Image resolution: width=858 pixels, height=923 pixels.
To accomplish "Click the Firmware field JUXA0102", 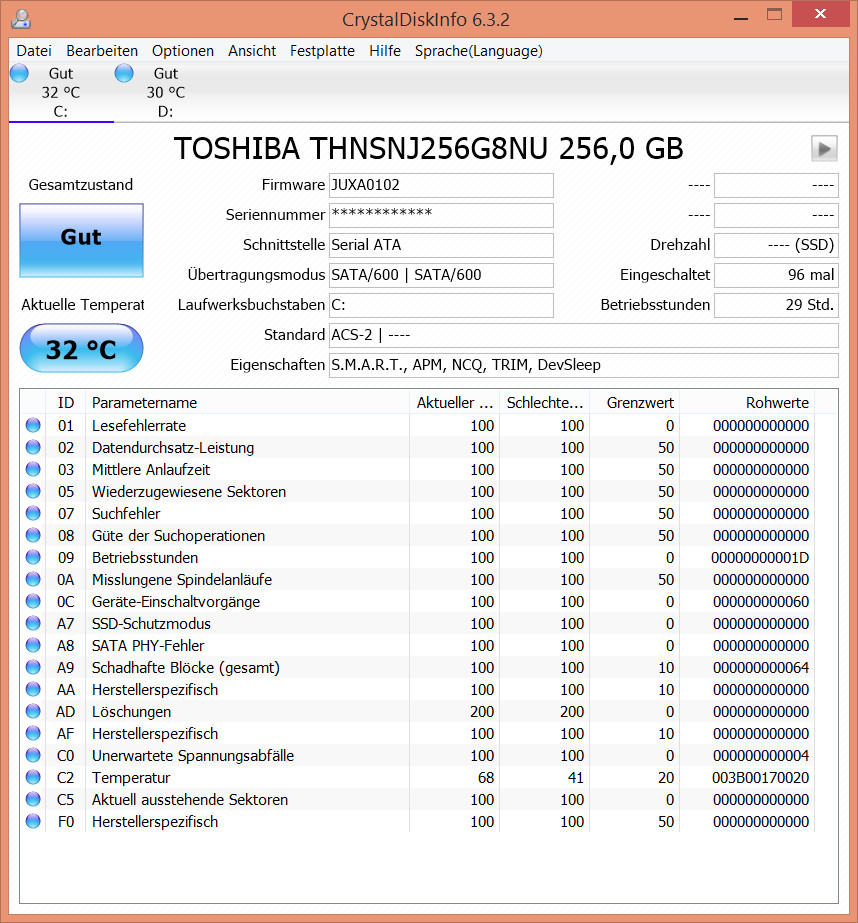I will pos(441,185).
